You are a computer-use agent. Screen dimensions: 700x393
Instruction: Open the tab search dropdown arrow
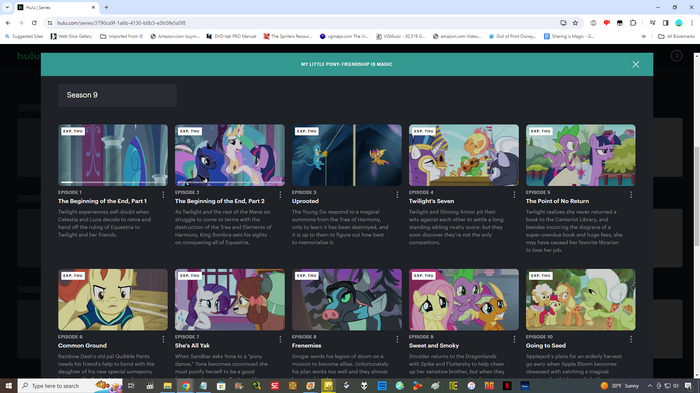pyautogui.click(x=7, y=7)
